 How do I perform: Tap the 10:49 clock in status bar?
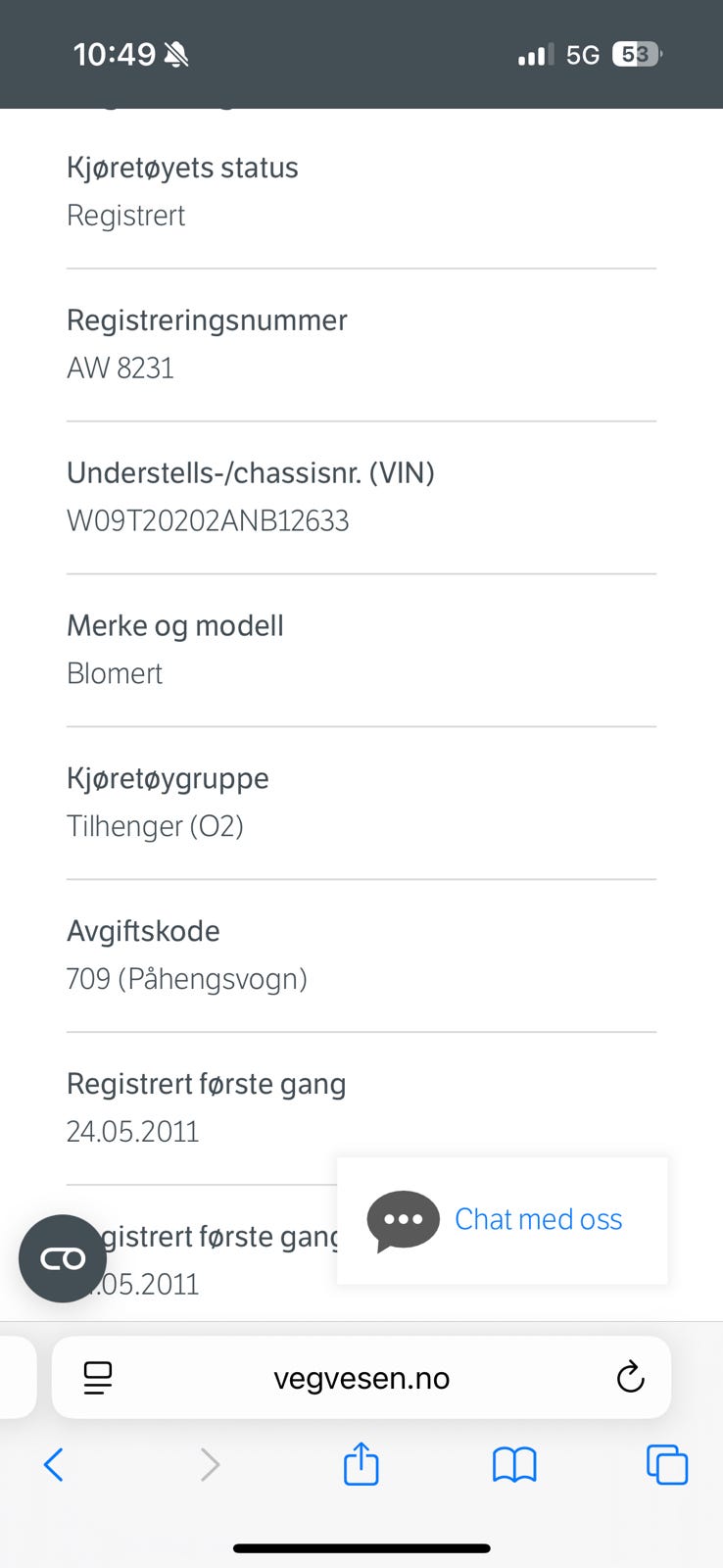[115, 54]
